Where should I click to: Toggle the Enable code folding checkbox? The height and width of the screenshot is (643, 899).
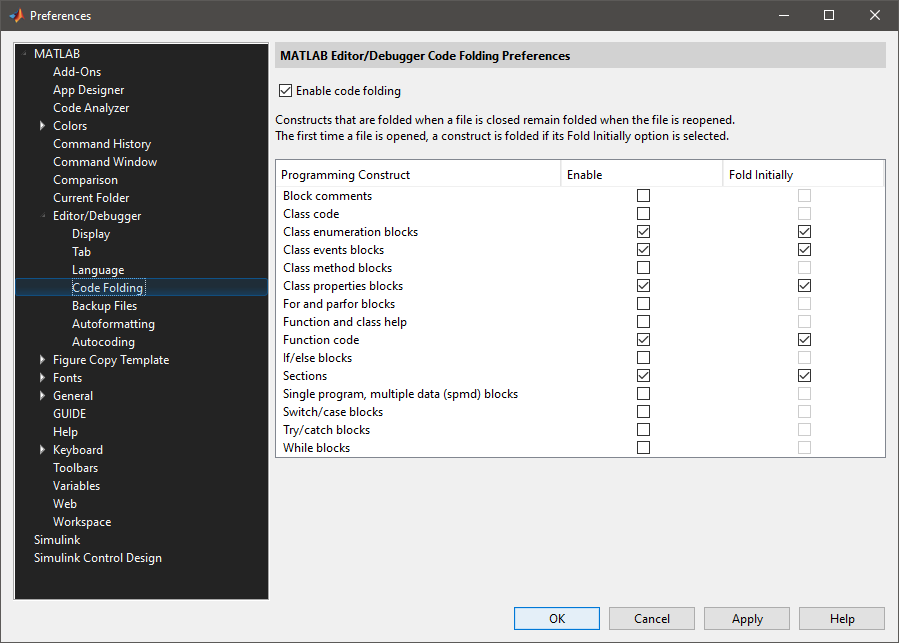286,91
